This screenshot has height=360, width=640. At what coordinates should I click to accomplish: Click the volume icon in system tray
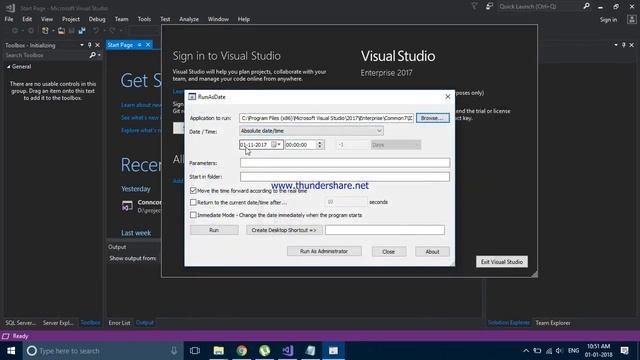click(559, 351)
